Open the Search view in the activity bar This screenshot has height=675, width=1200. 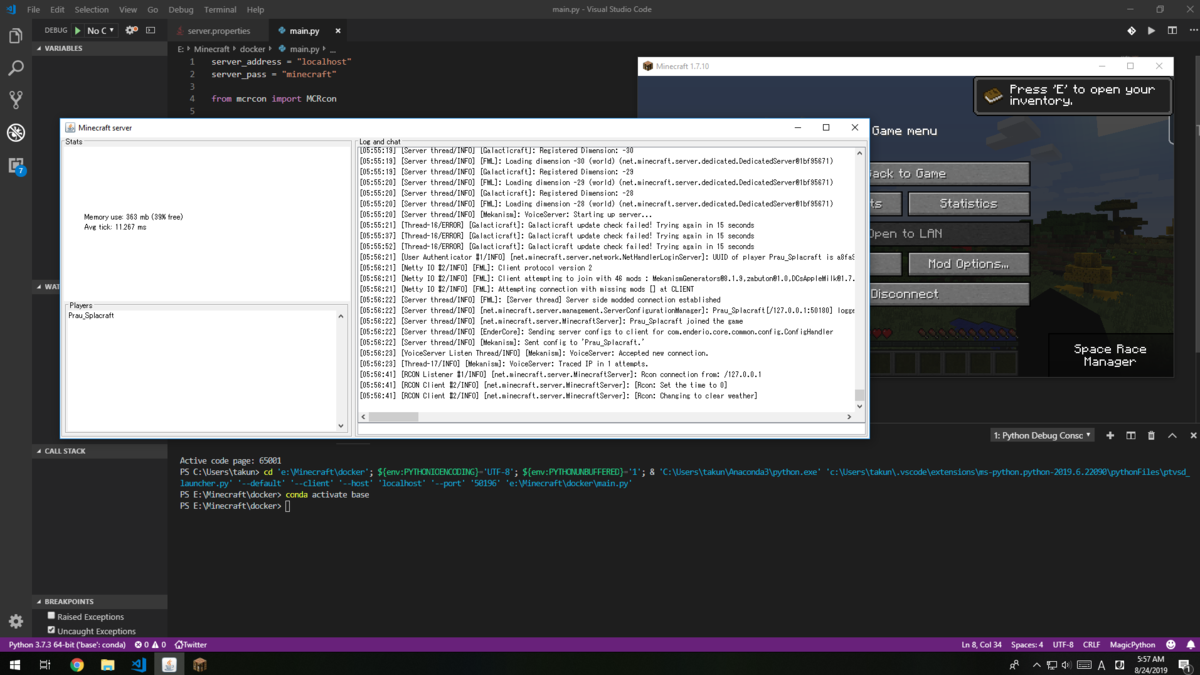(x=16, y=68)
